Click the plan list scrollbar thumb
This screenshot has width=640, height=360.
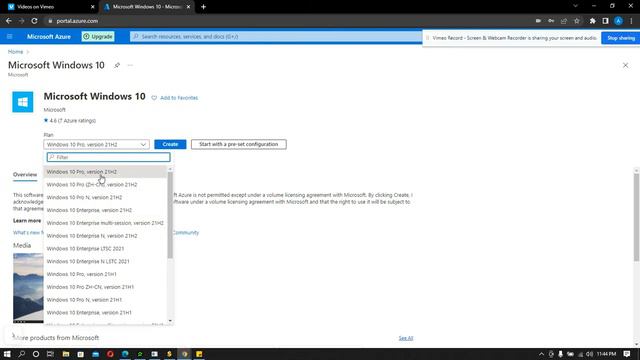(170, 215)
